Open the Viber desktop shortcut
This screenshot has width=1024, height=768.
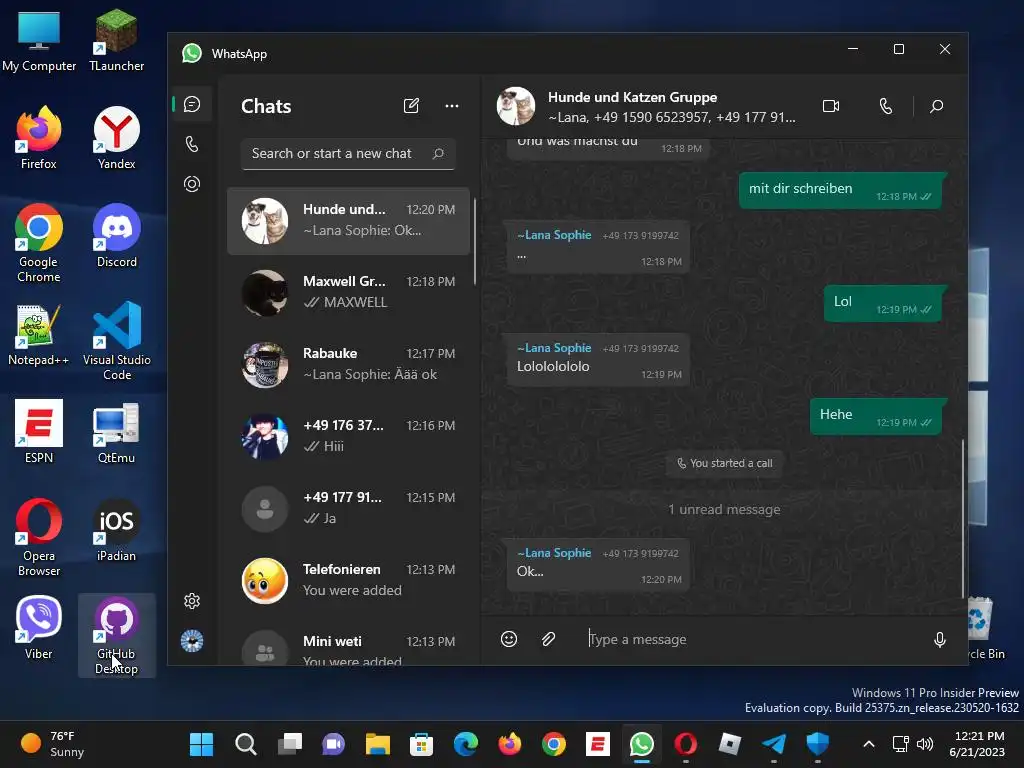point(39,628)
